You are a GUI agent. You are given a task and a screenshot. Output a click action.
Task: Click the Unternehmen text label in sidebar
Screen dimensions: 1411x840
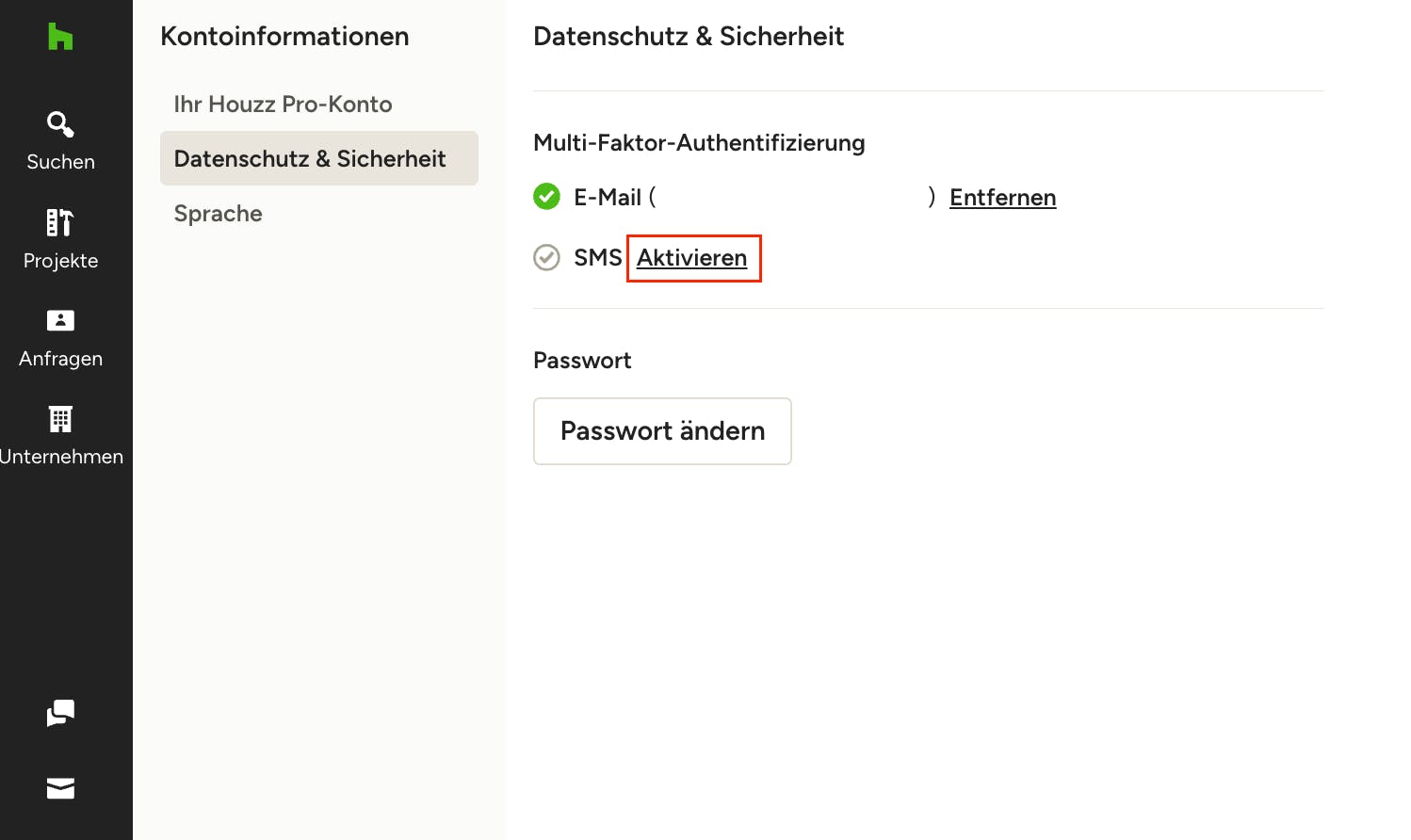[61, 457]
